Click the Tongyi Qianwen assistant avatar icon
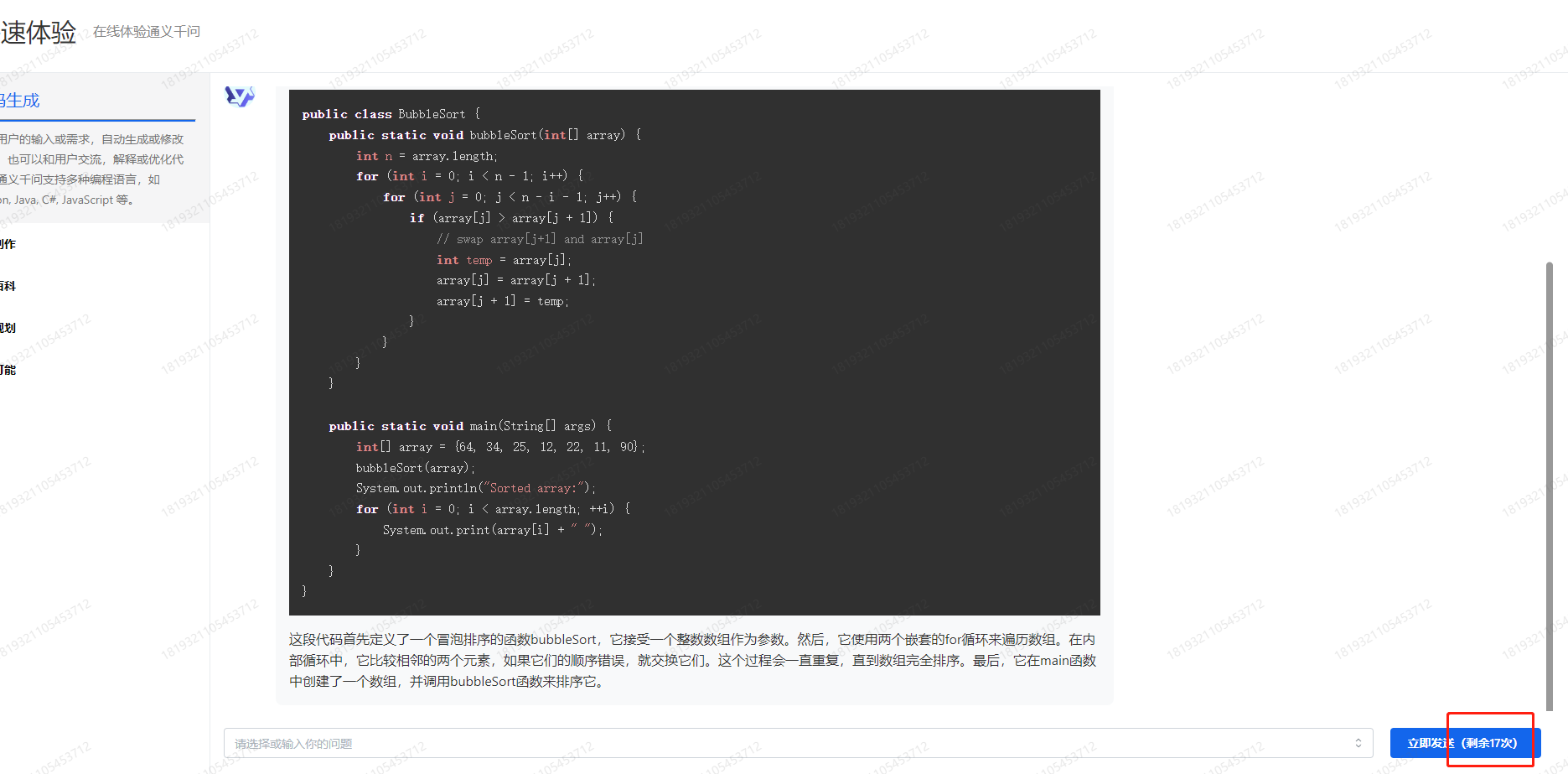This screenshot has width=1568, height=774. coord(239,96)
